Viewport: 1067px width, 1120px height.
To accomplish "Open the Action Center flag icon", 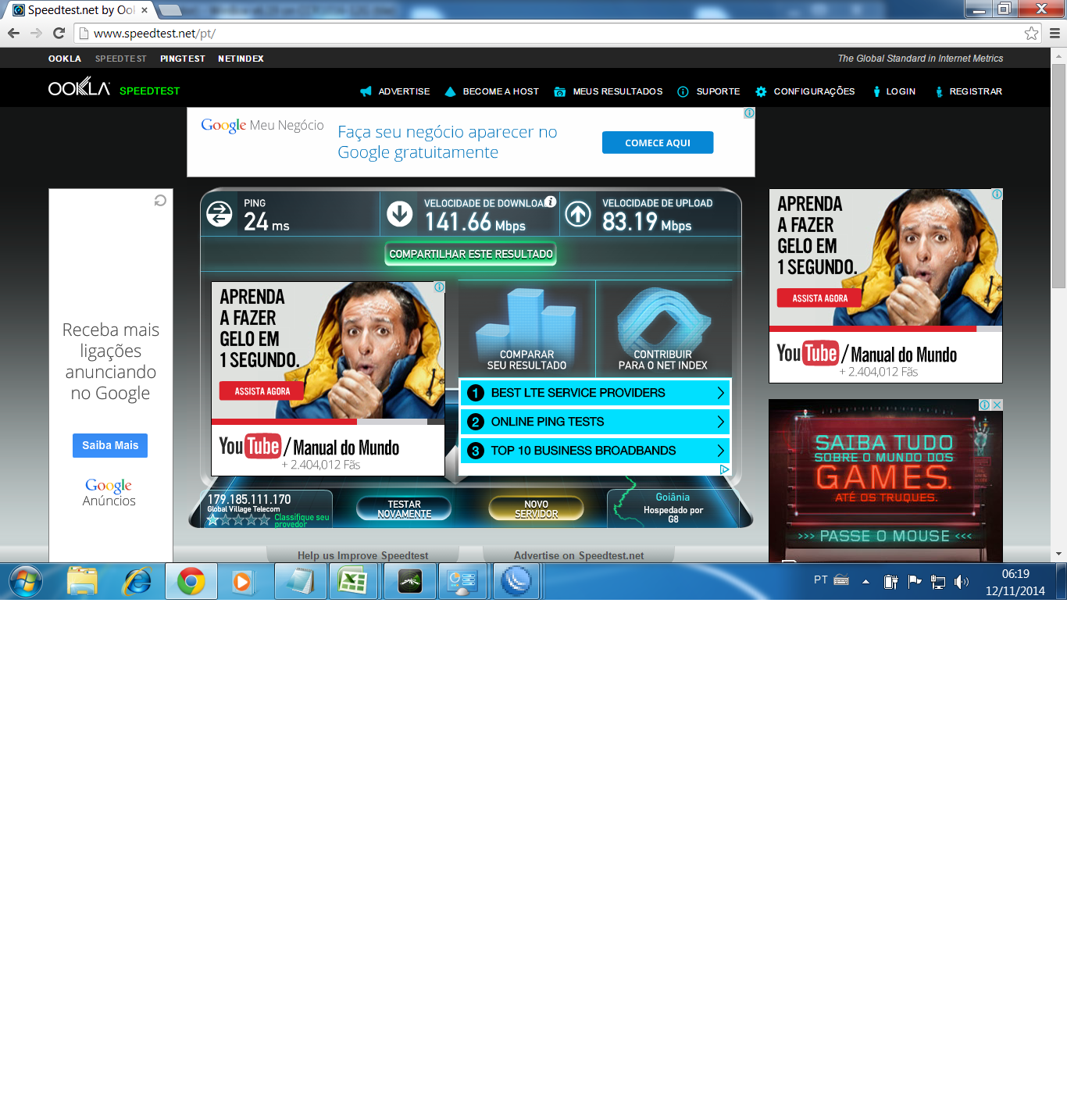I will [915, 582].
